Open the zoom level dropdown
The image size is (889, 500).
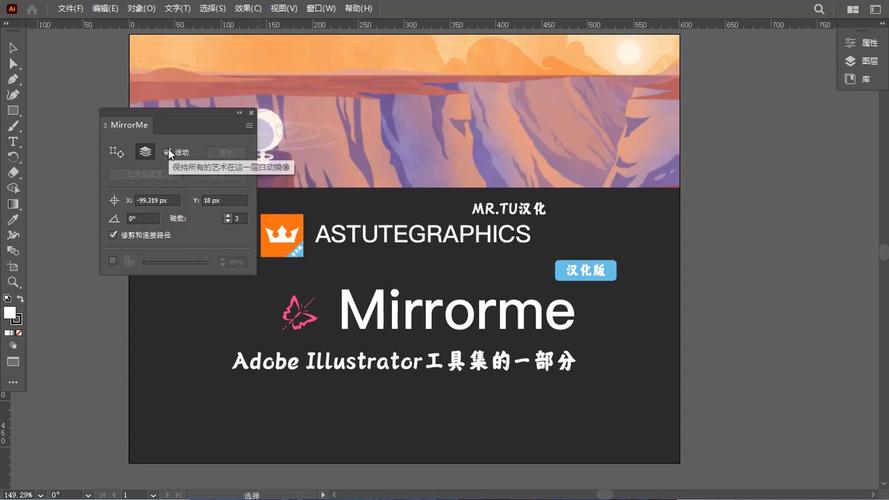pyautogui.click(x=41, y=495)
